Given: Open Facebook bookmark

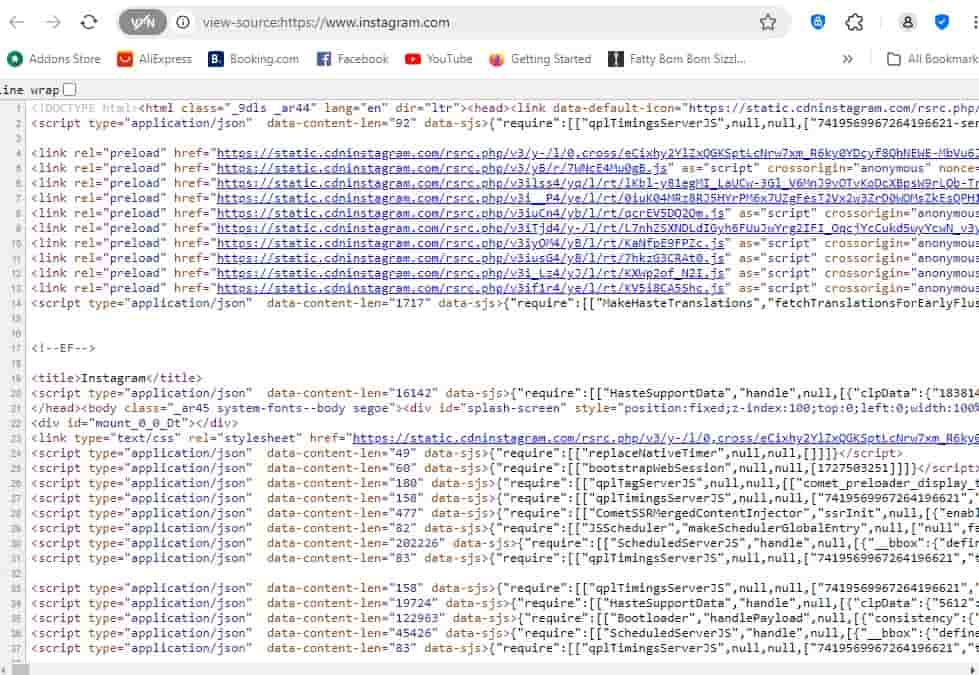Looking at the screenshot, I should coord(353,59).
